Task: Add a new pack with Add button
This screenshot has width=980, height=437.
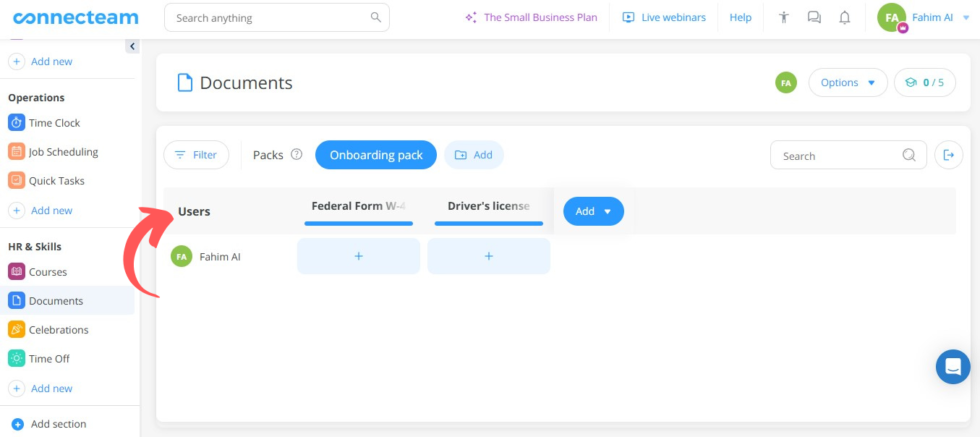Action: coord(474,155)
